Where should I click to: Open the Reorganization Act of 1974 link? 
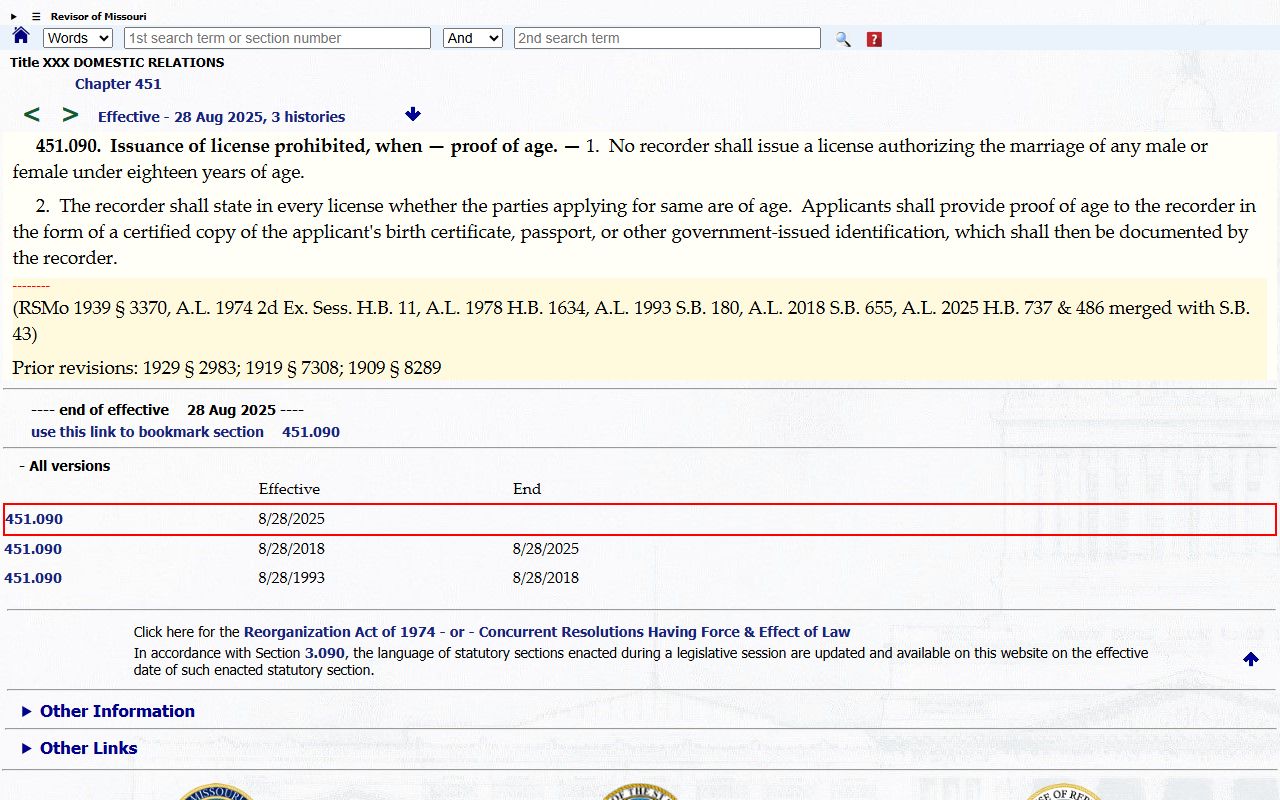(340, 632)
